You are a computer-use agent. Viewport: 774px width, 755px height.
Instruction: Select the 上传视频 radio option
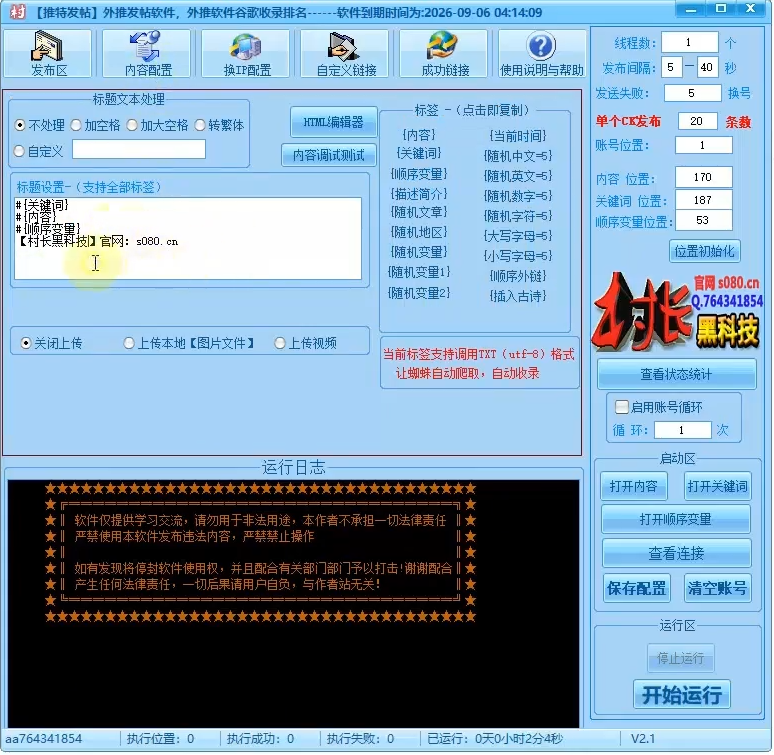point(306,343)
